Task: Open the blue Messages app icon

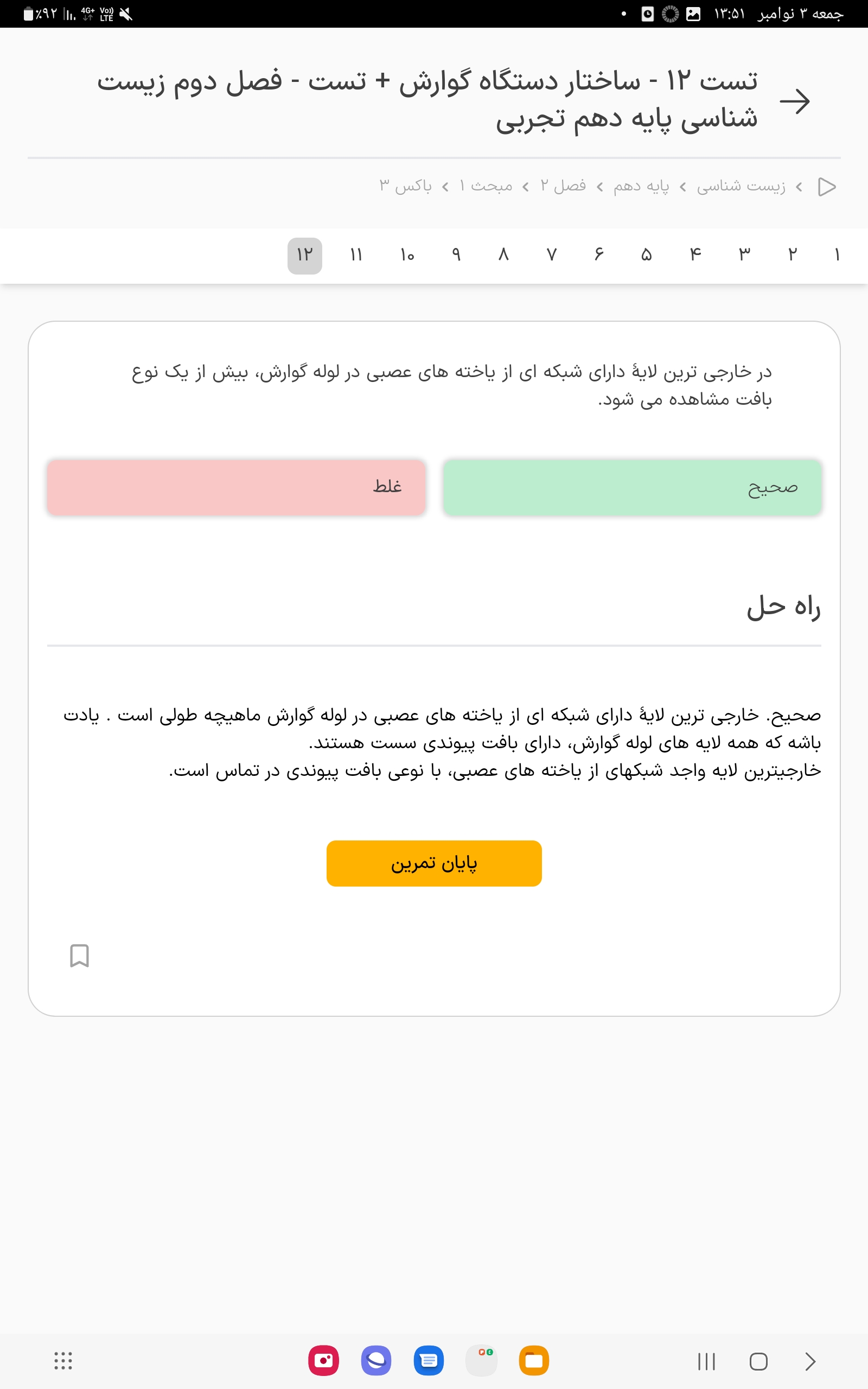Action: coord(429,1360)
